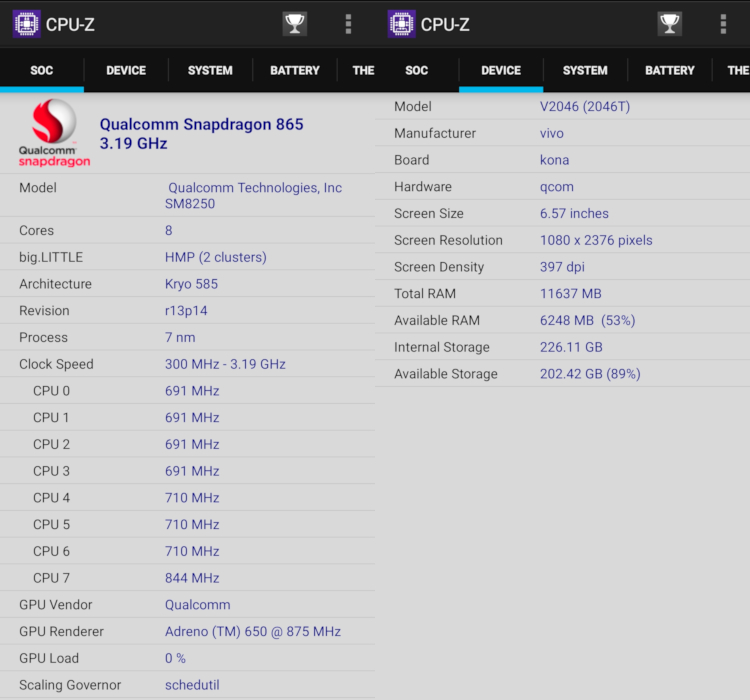Image resolution: width=750 pixels, height=700 pixels.
Task: Select DEVICE tab in left screenshot
Action: (x=126, y=71)
